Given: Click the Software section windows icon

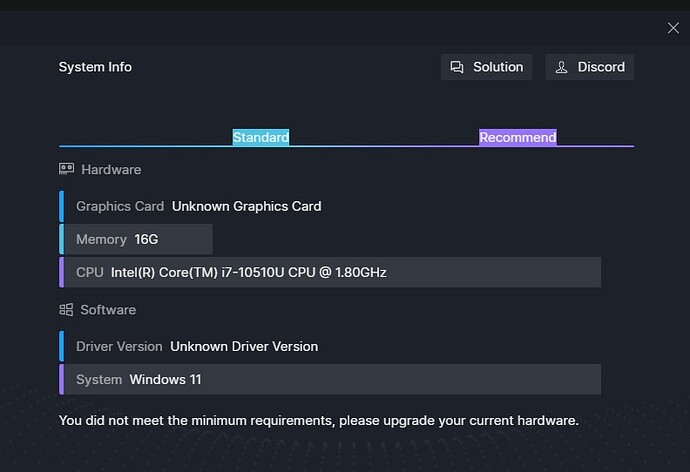Looking at the screenshot, I should click(x=67, y=310).
